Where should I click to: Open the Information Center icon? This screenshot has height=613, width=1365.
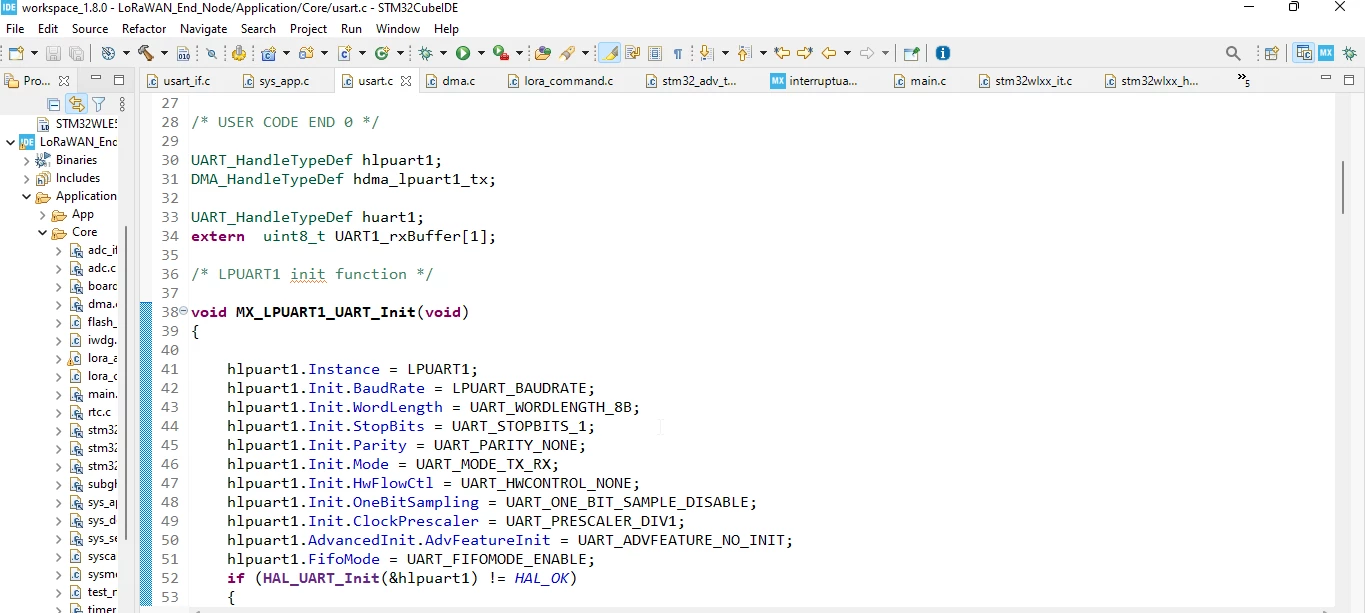click(x=942, y=53)
